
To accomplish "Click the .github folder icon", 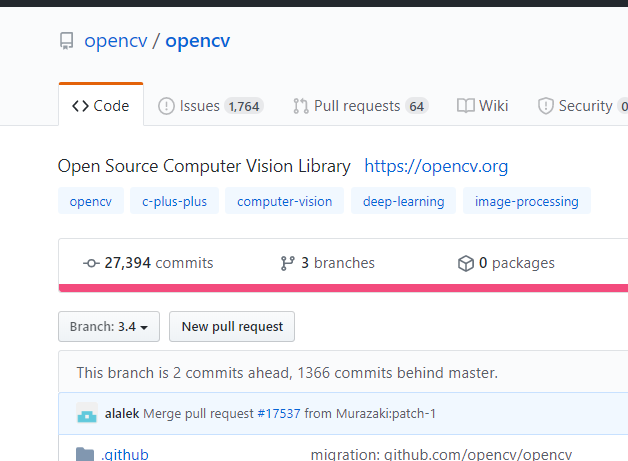I will click(x=85, y=454).
